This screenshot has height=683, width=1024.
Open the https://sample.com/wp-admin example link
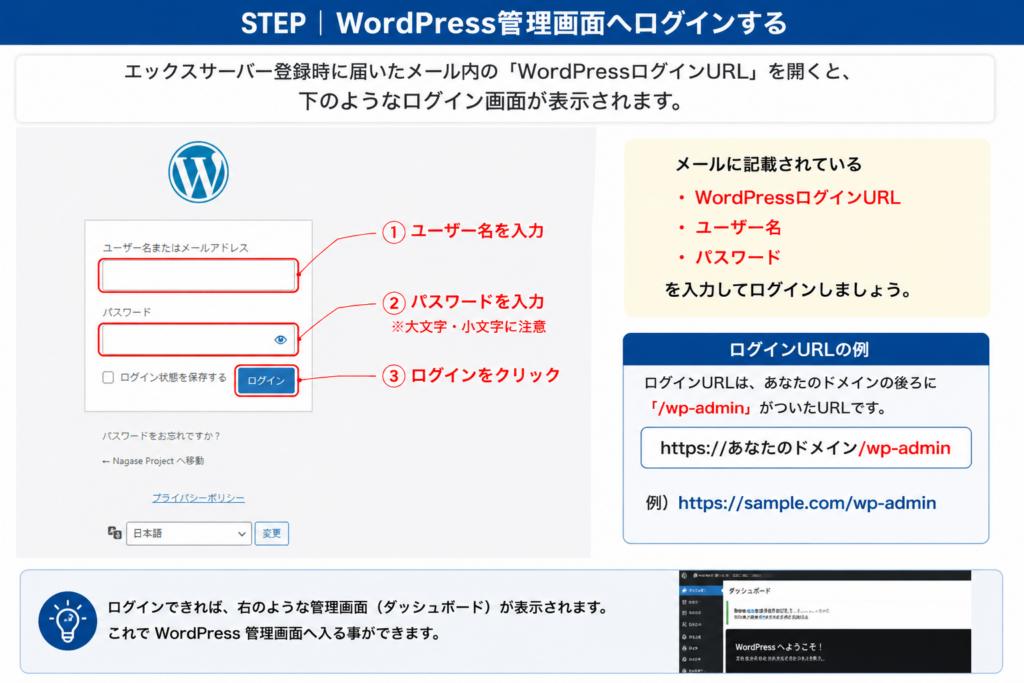807,503
